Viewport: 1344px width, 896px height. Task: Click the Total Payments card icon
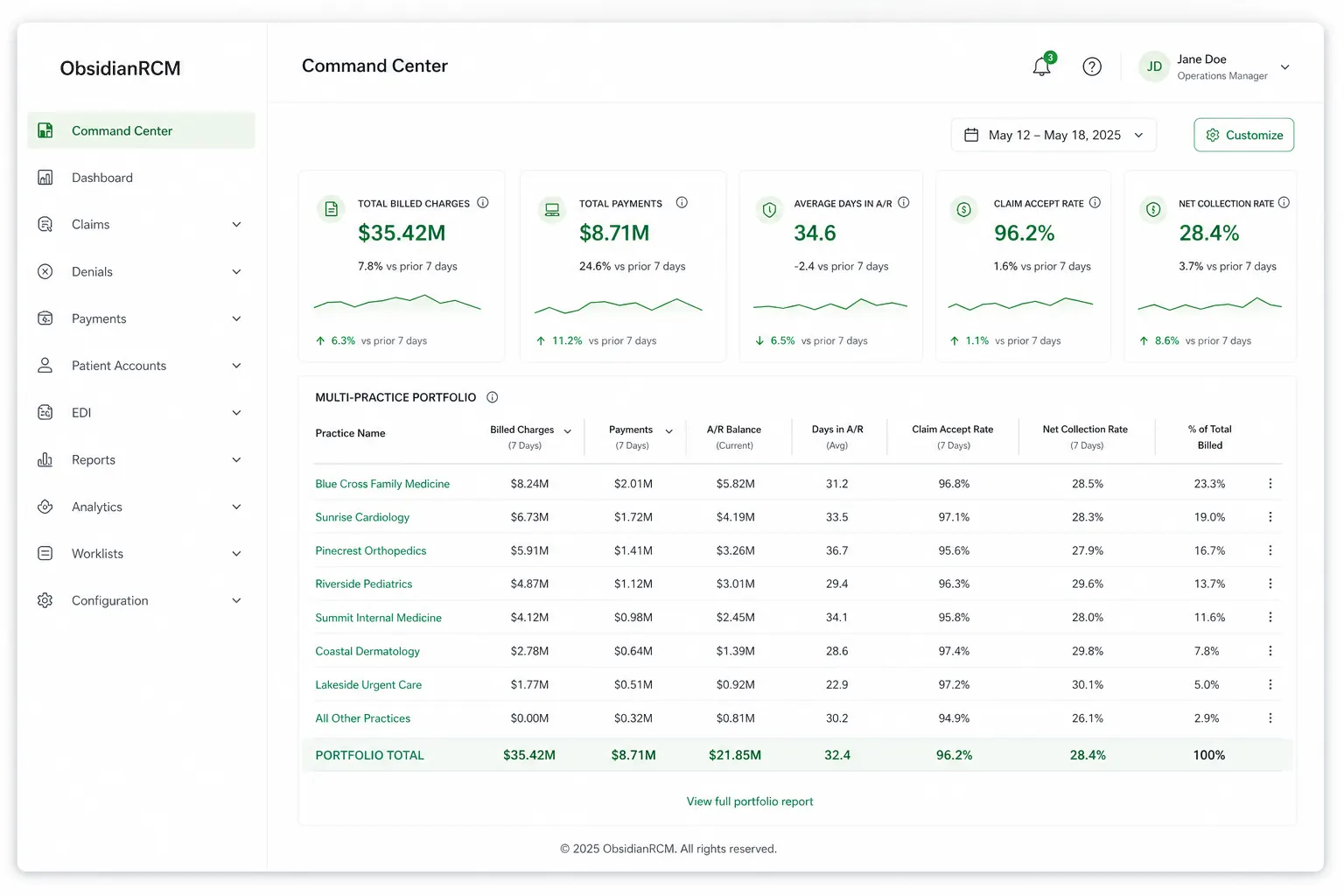[x=552, y=209]
